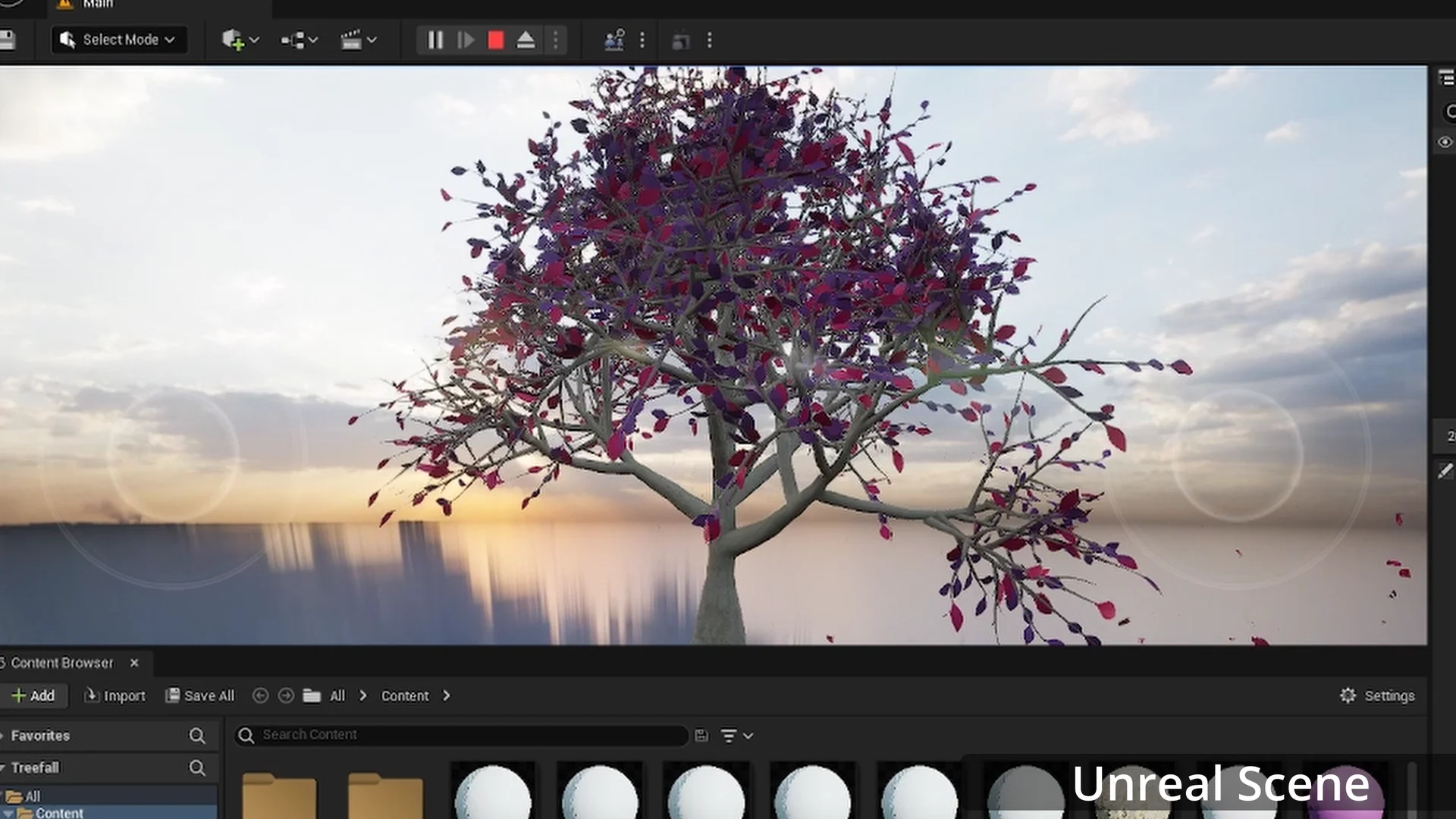Image resolution: width=1456 pixels, height=819 pixels.
Task: Select the gray sphere material asset
Action: tap(1025, 791)
